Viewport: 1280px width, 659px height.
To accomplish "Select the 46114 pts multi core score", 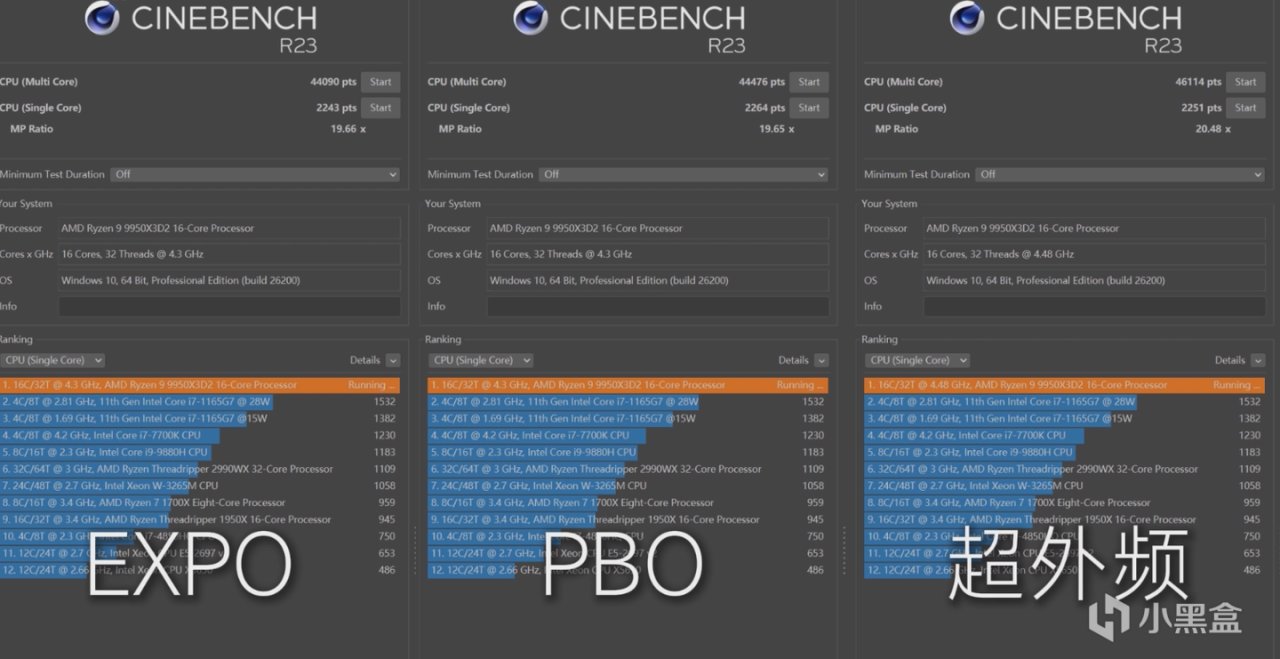I will tap(1198, 82).
